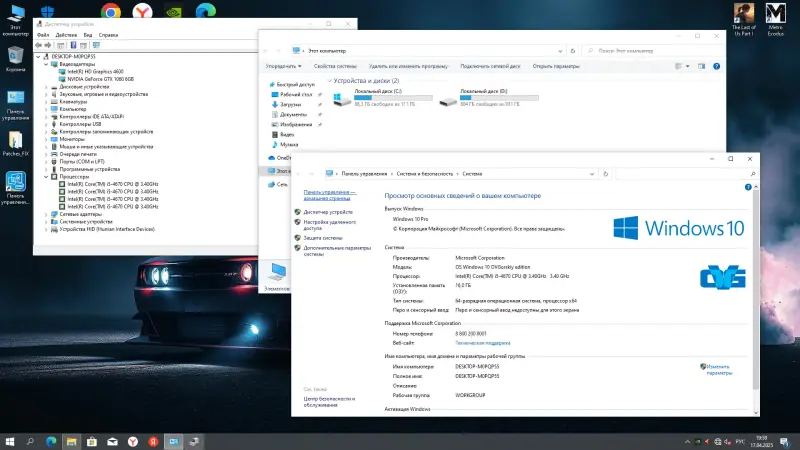Open Файл menu in Device Manager

tap(43, 35)
